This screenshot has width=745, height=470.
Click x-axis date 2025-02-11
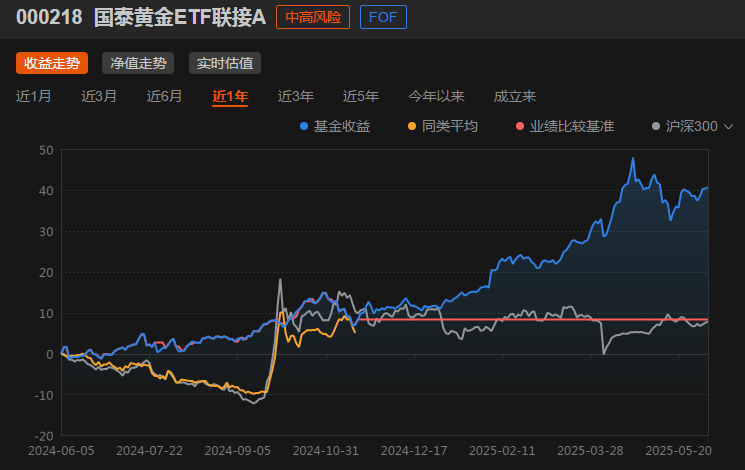pos(502,451)
